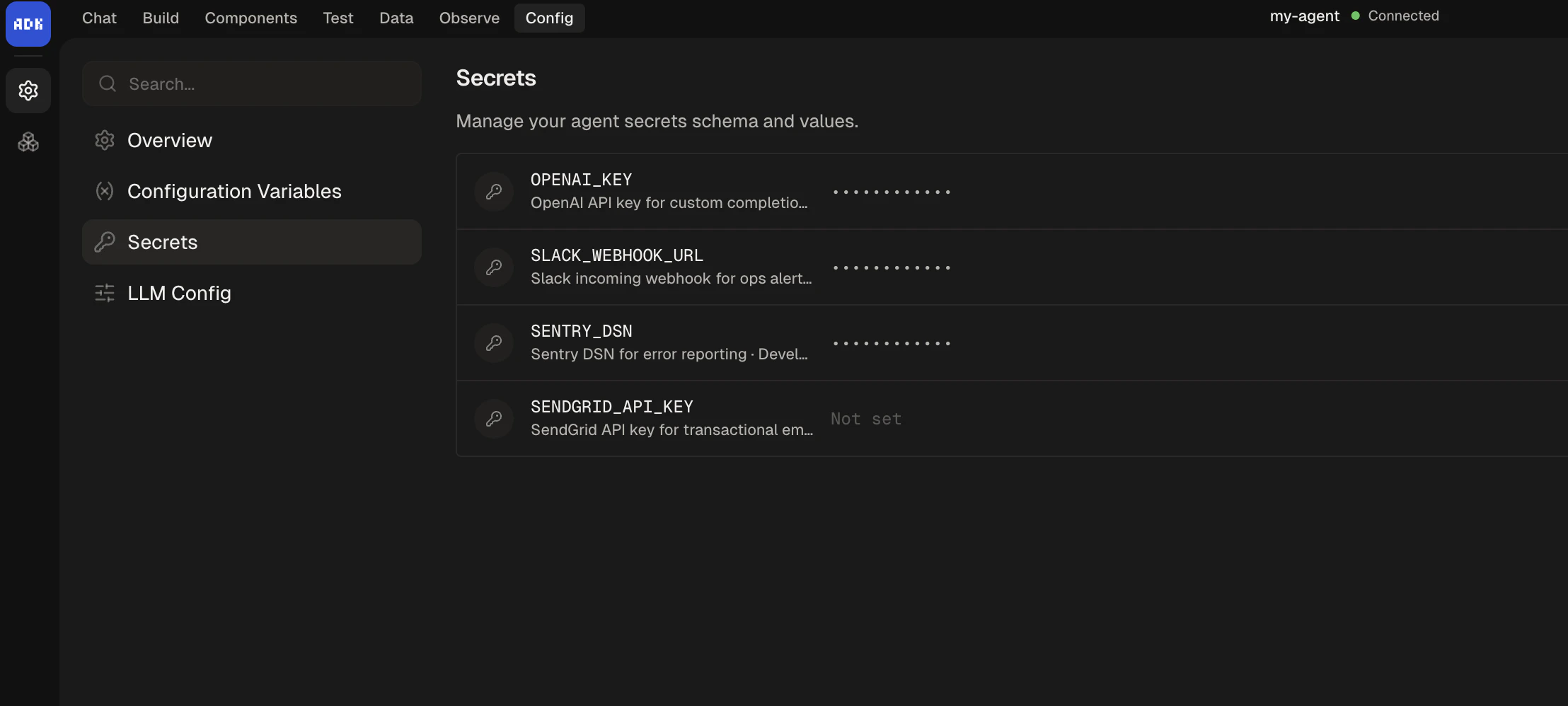Click the gear icon next to Overview
Viewport: 1568px width, 706px height.
tap(104, 139)
